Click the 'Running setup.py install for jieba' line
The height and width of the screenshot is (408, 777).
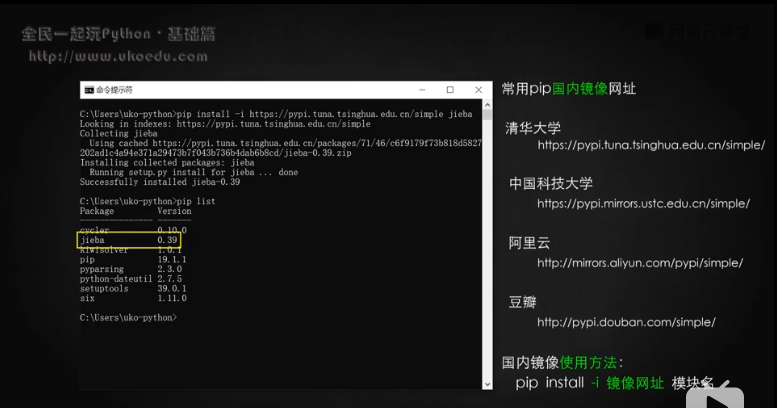[x=194, y=173]
